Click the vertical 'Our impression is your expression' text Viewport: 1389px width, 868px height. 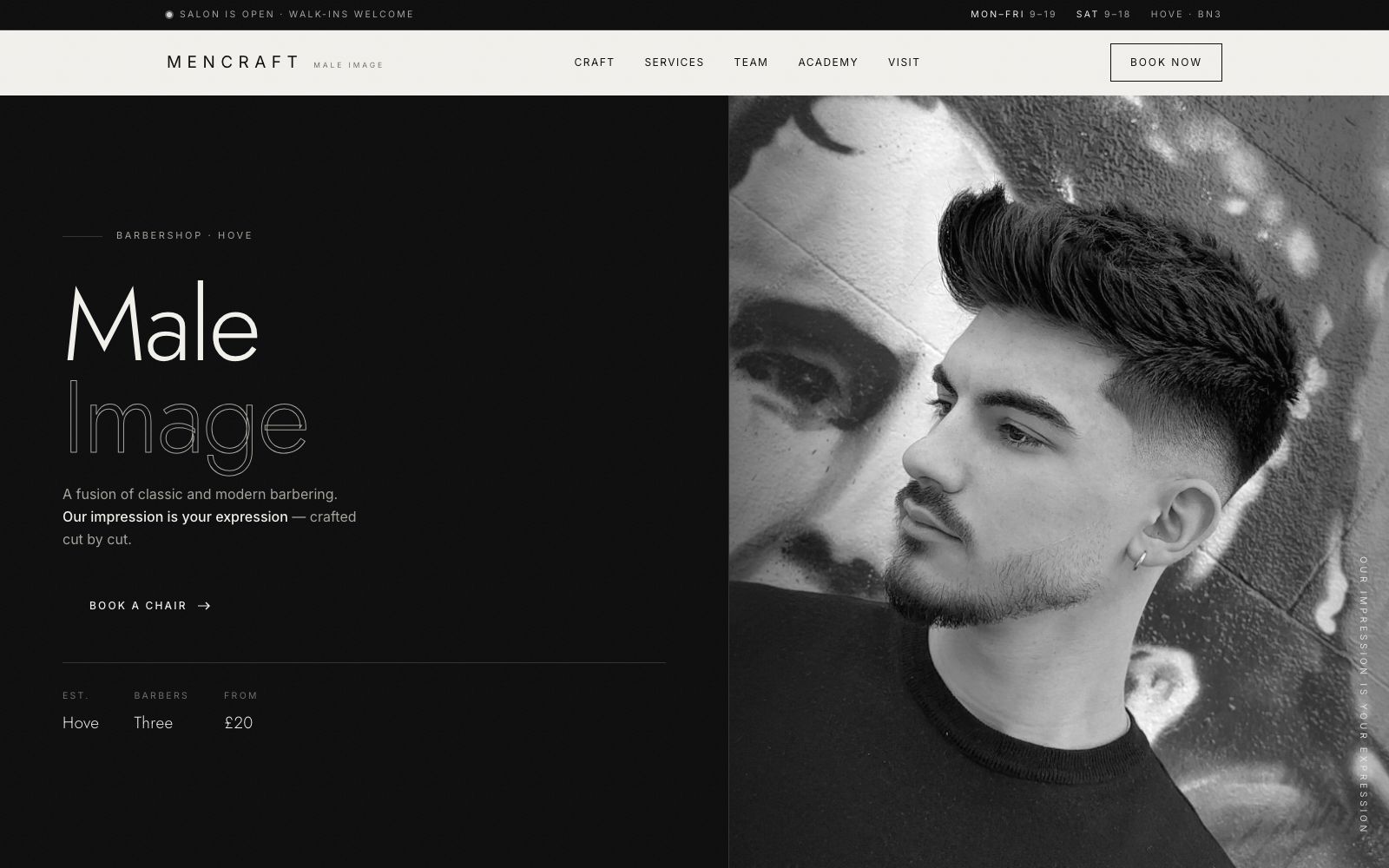click(1363, 694)
